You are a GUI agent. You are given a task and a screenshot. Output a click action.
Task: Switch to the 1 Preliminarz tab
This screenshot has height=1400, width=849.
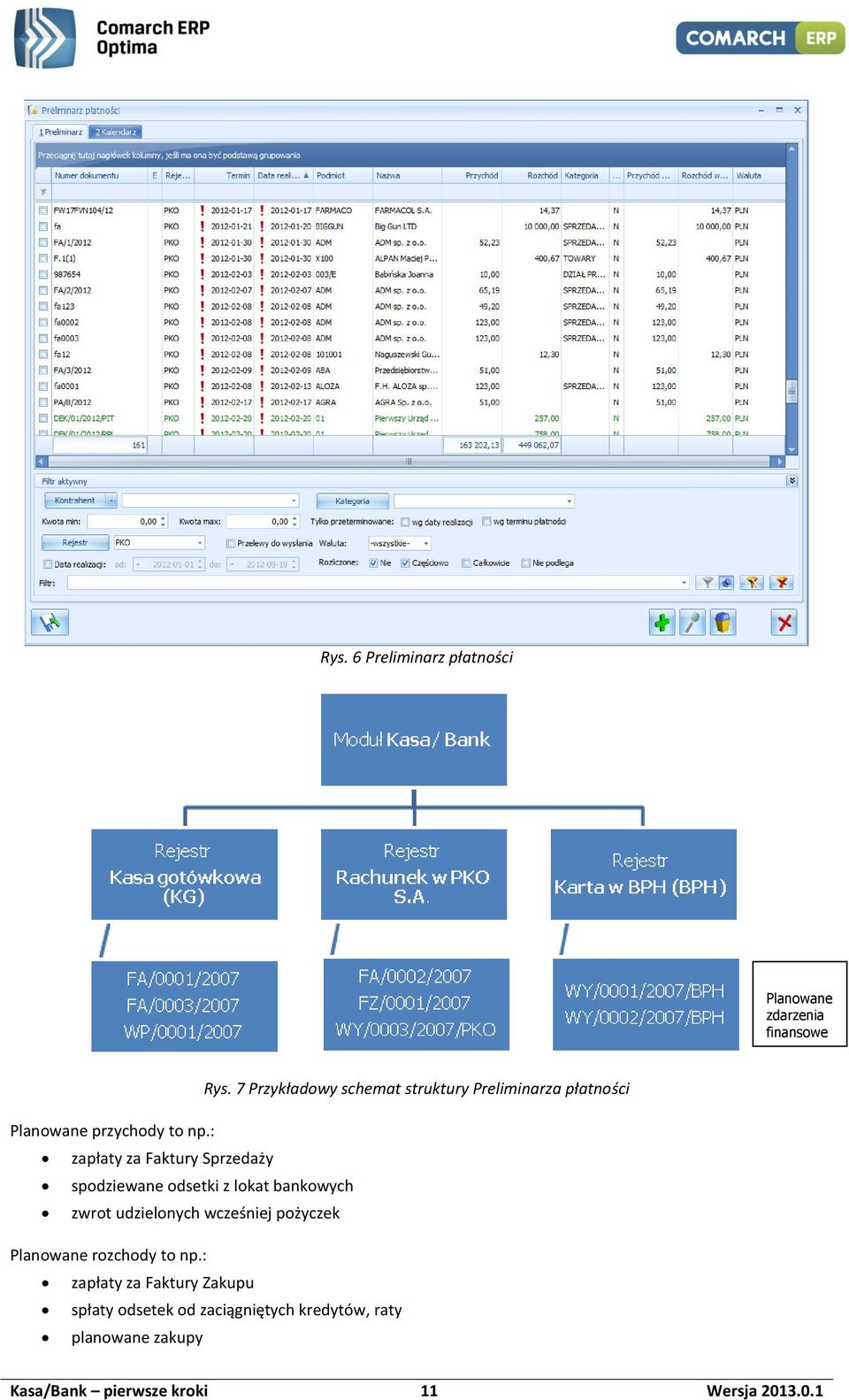point(60,132)
